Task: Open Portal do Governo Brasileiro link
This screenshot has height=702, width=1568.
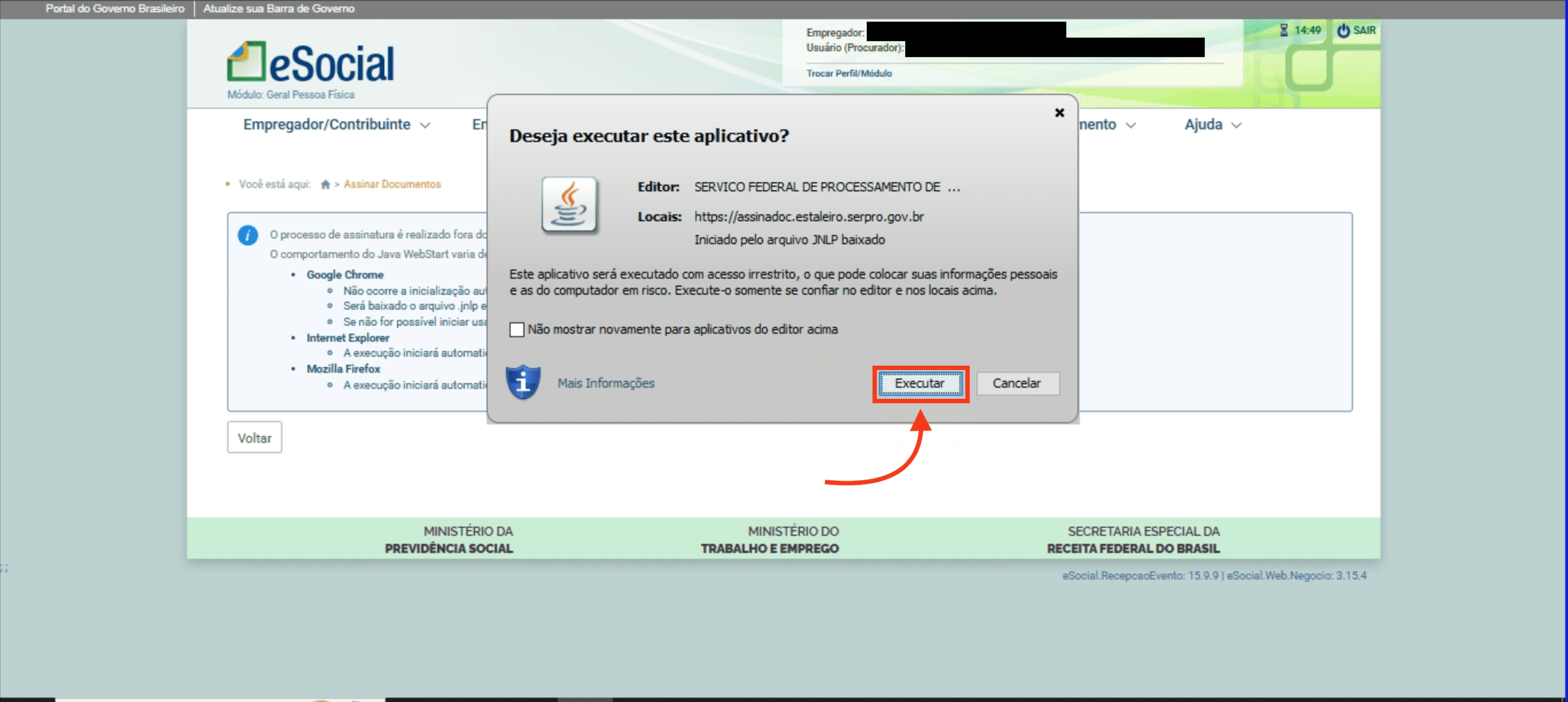Action: point(115,9)
